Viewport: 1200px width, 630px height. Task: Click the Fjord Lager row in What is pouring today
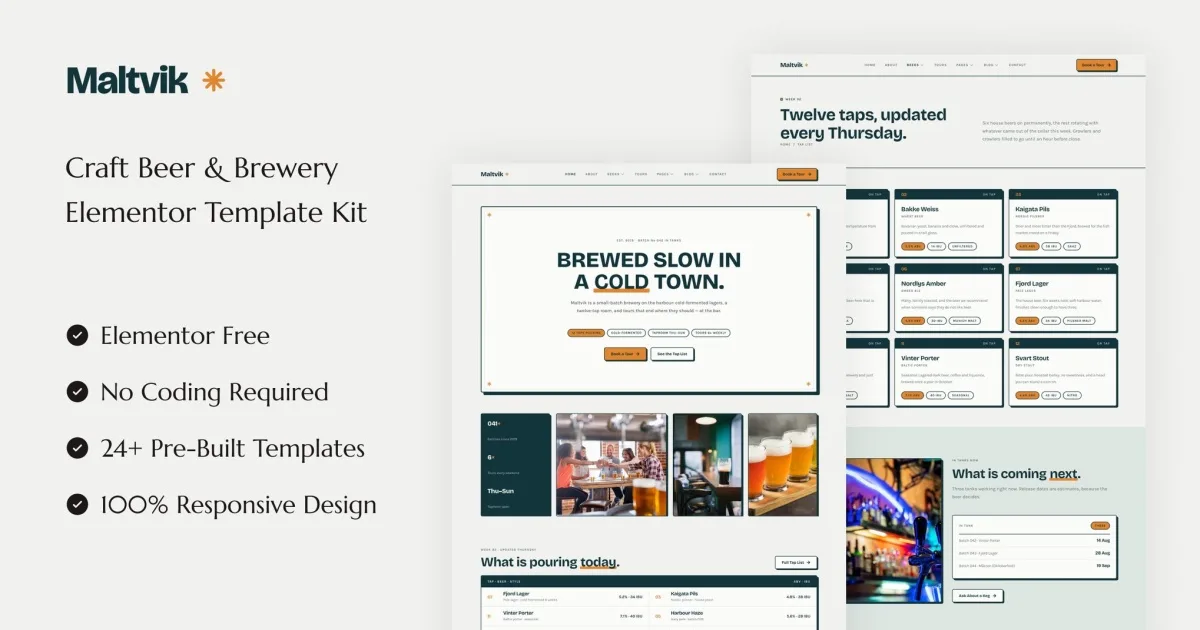564,596
